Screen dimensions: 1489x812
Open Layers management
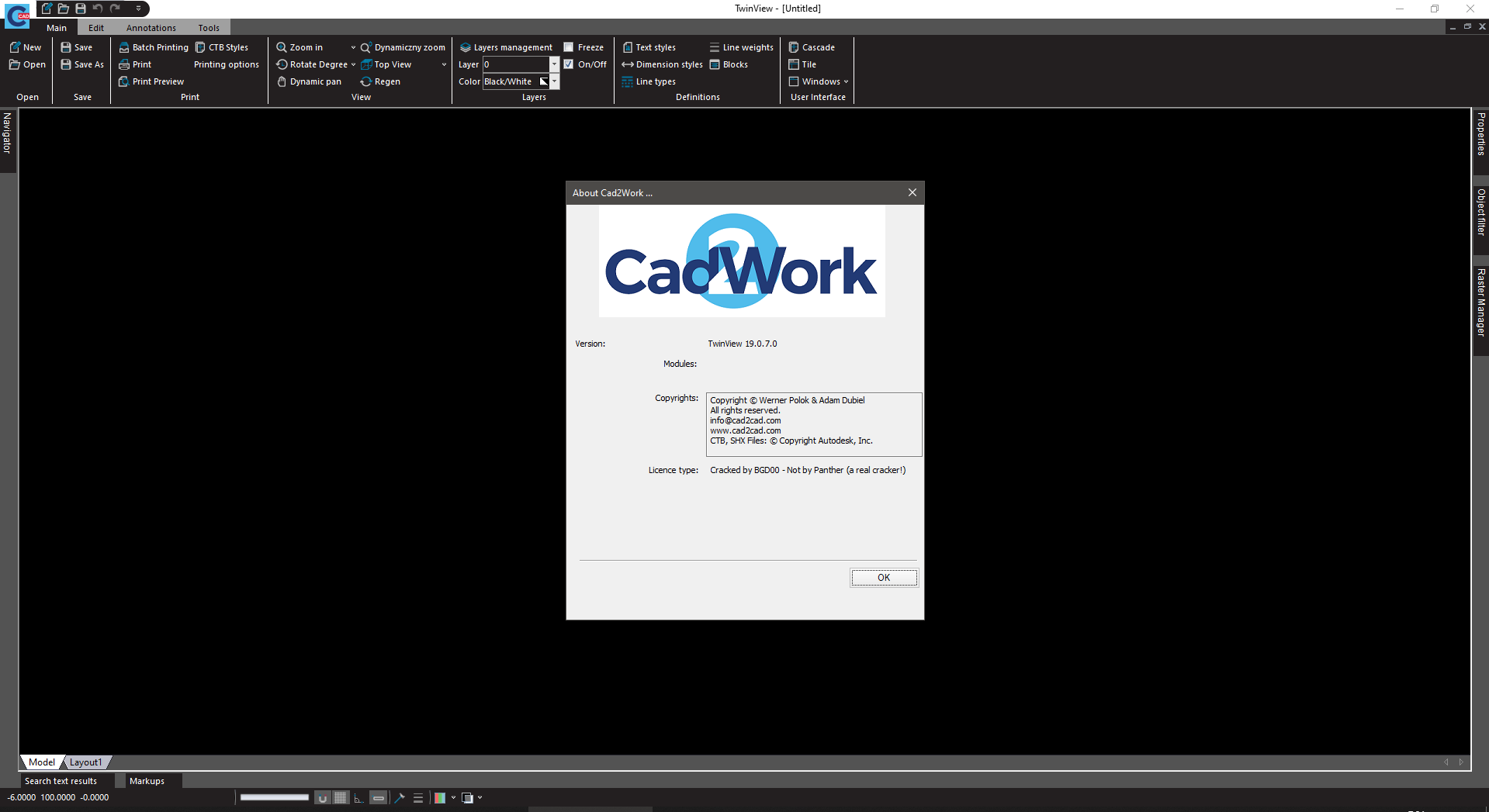506,47
